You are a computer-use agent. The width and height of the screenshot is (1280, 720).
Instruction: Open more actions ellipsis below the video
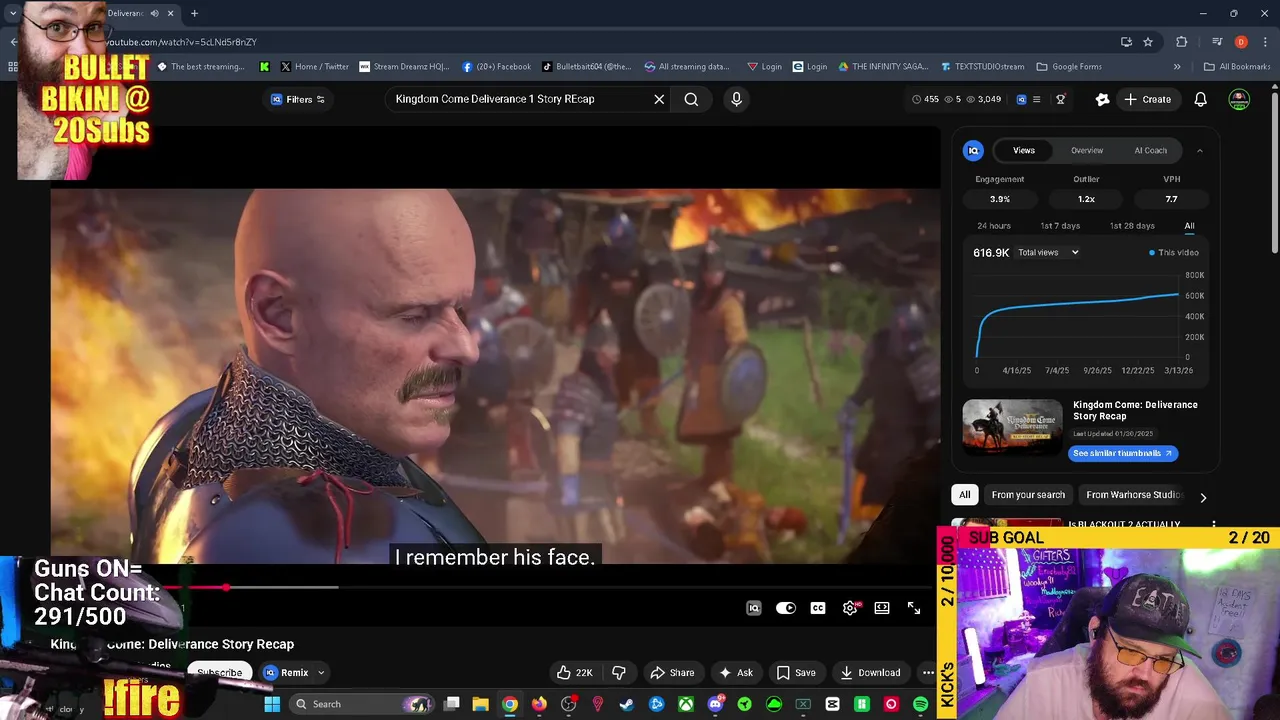click(x=927, y=673)
